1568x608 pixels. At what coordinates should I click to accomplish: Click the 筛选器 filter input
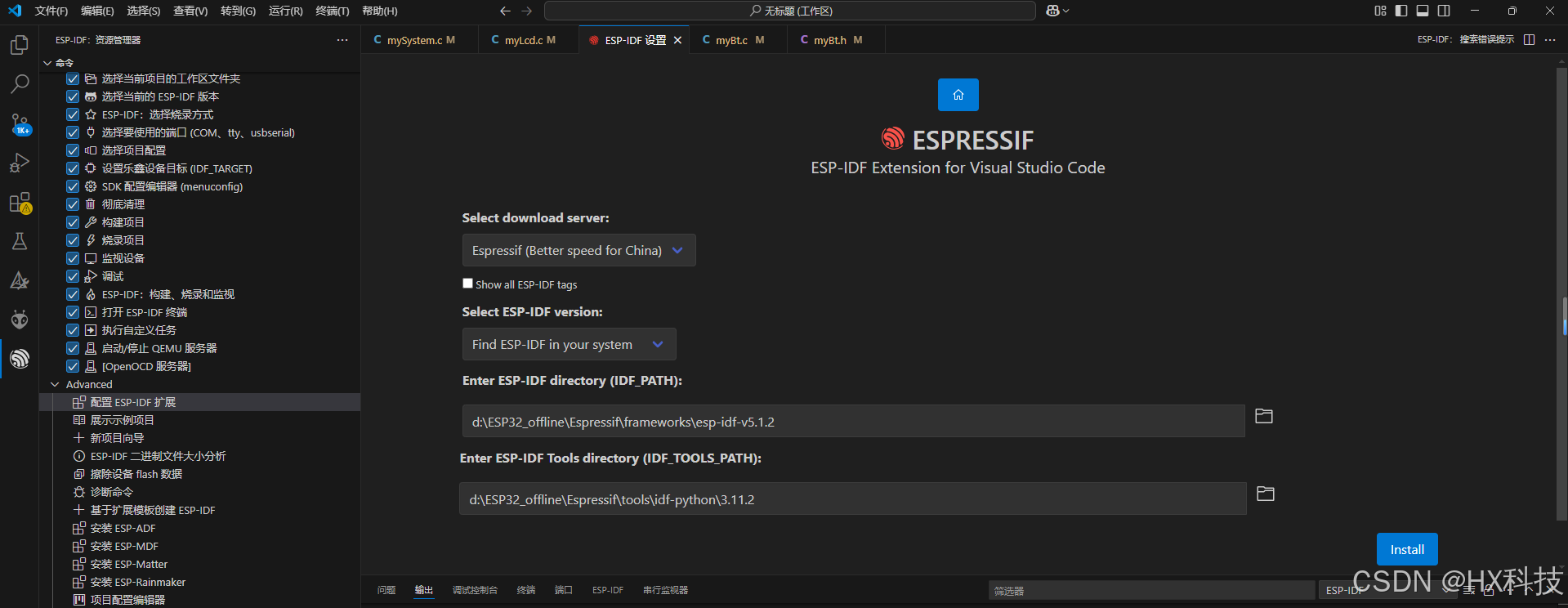click(1151, 590)
